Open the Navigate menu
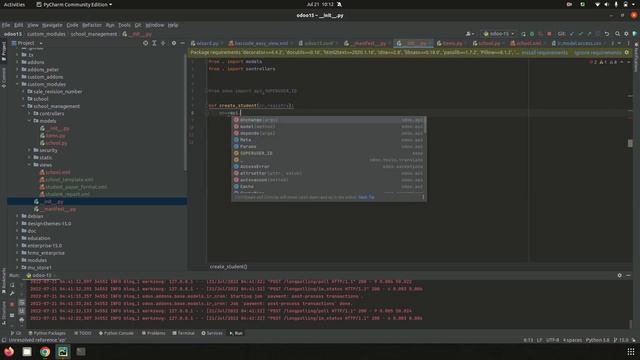Screen dimensions: 640x360 coord(52,25)
